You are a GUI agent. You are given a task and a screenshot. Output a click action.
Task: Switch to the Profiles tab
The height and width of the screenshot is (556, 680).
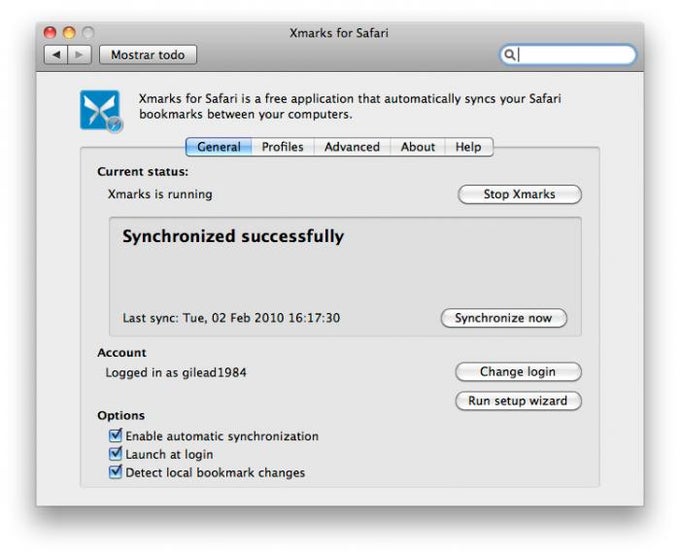click(x=282, y=147)
